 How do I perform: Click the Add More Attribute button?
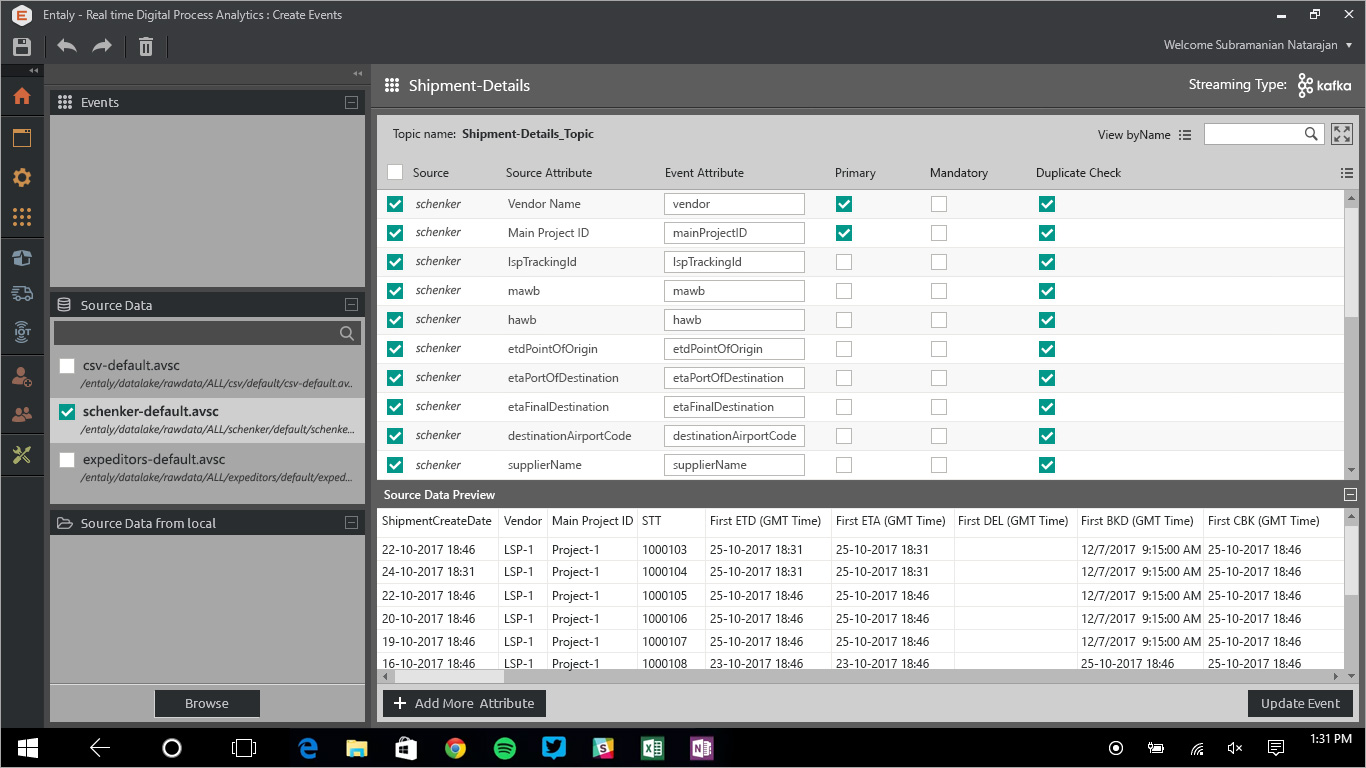[464, 703]
